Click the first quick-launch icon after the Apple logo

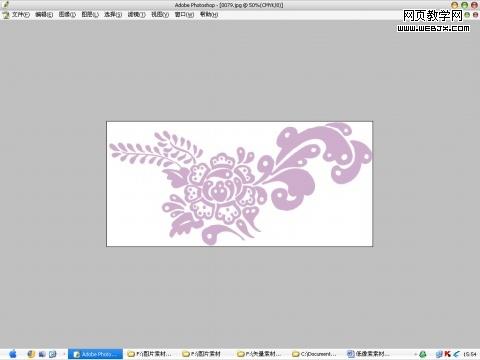pos(31,354)
